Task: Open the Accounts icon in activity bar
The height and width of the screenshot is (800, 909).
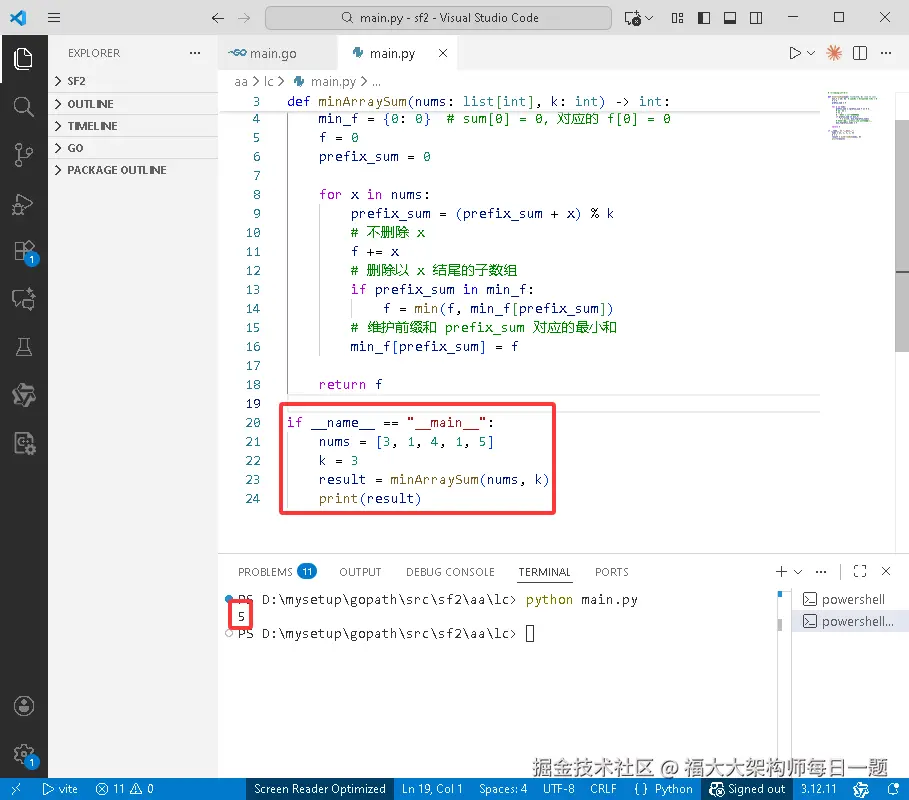Action: (x=23, y=706)
